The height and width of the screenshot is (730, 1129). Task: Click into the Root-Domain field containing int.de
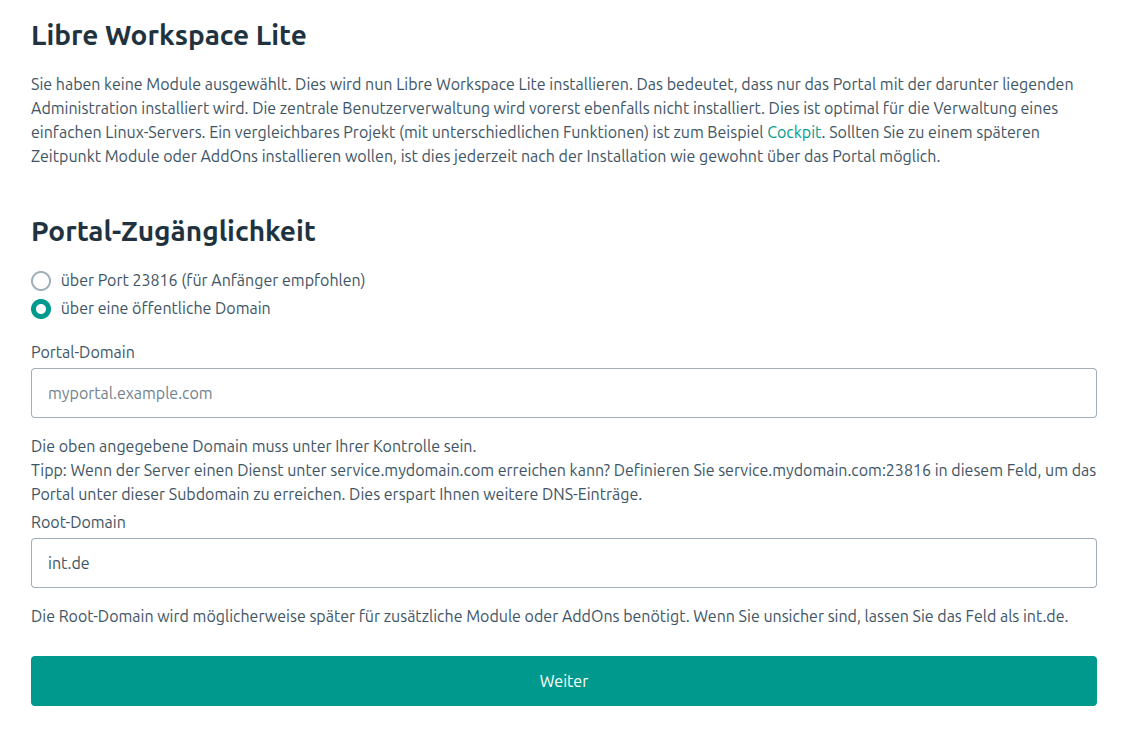pyautogui.click(x=563, y=563)
